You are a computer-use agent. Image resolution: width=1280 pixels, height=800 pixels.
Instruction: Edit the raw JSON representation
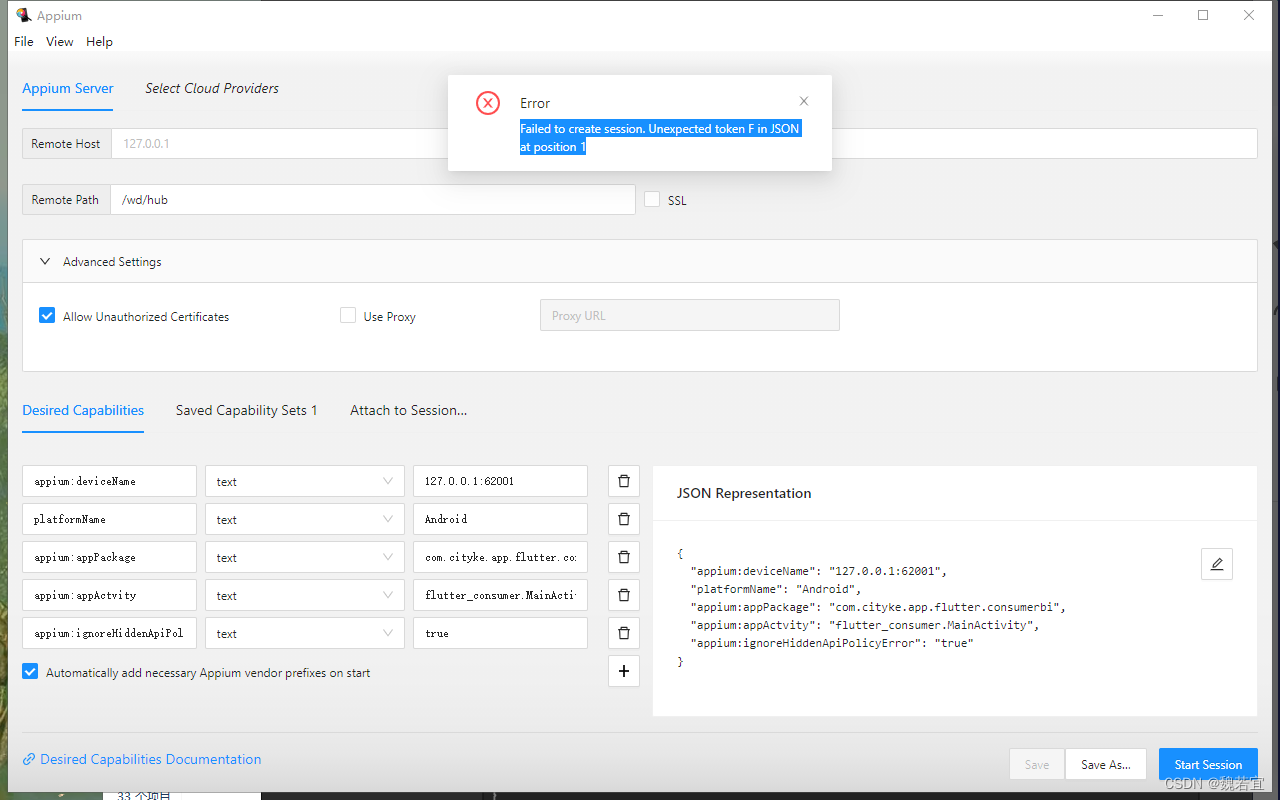pos(1216,564)
